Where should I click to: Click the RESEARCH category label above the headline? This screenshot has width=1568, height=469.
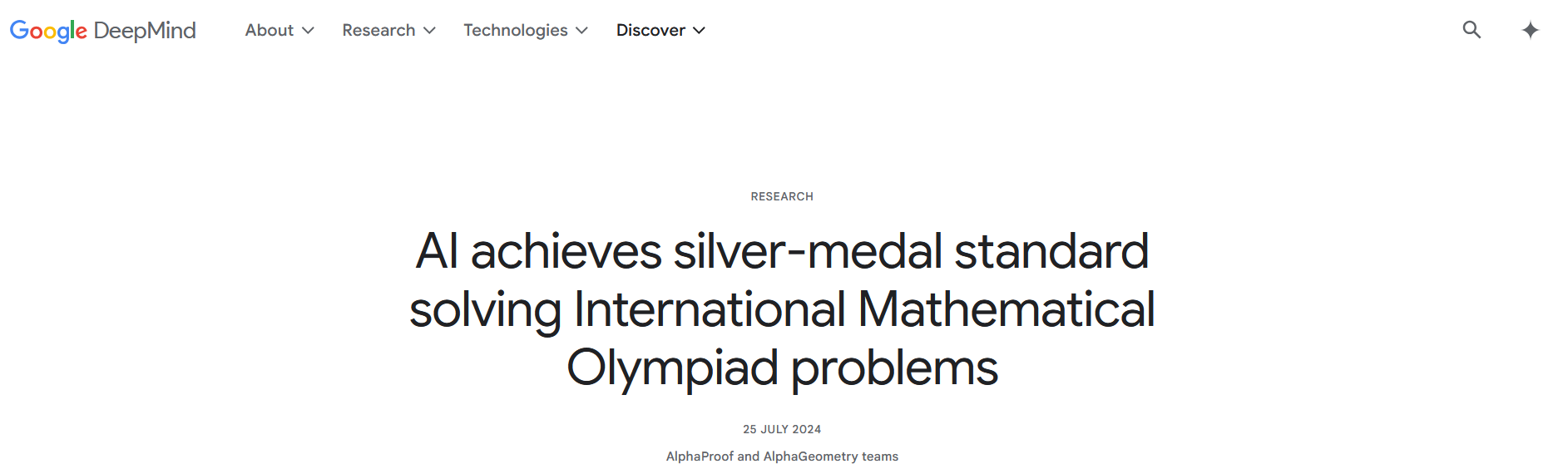pos(782,196)
